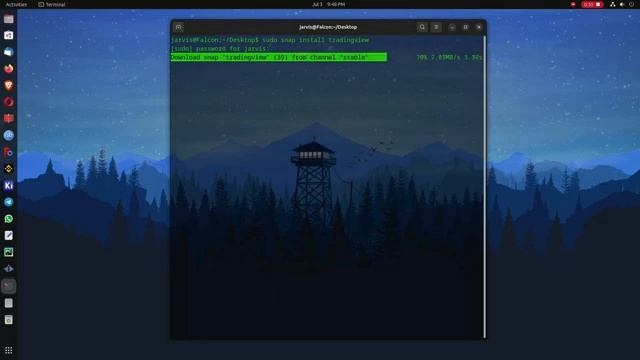
Task: Open Telegram from the dock
Action: click(9, 202)
